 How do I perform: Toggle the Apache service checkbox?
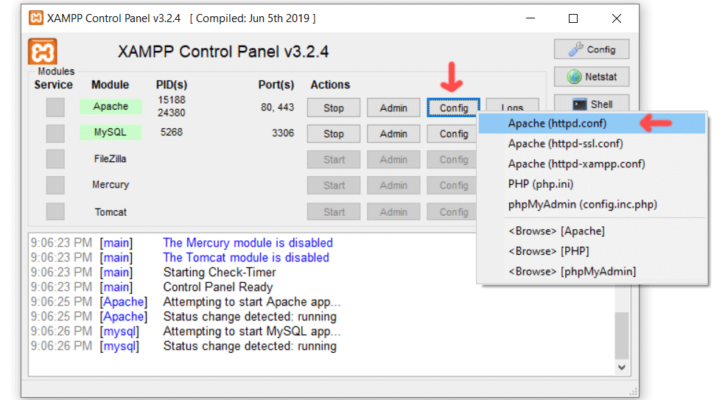(55, 107)
